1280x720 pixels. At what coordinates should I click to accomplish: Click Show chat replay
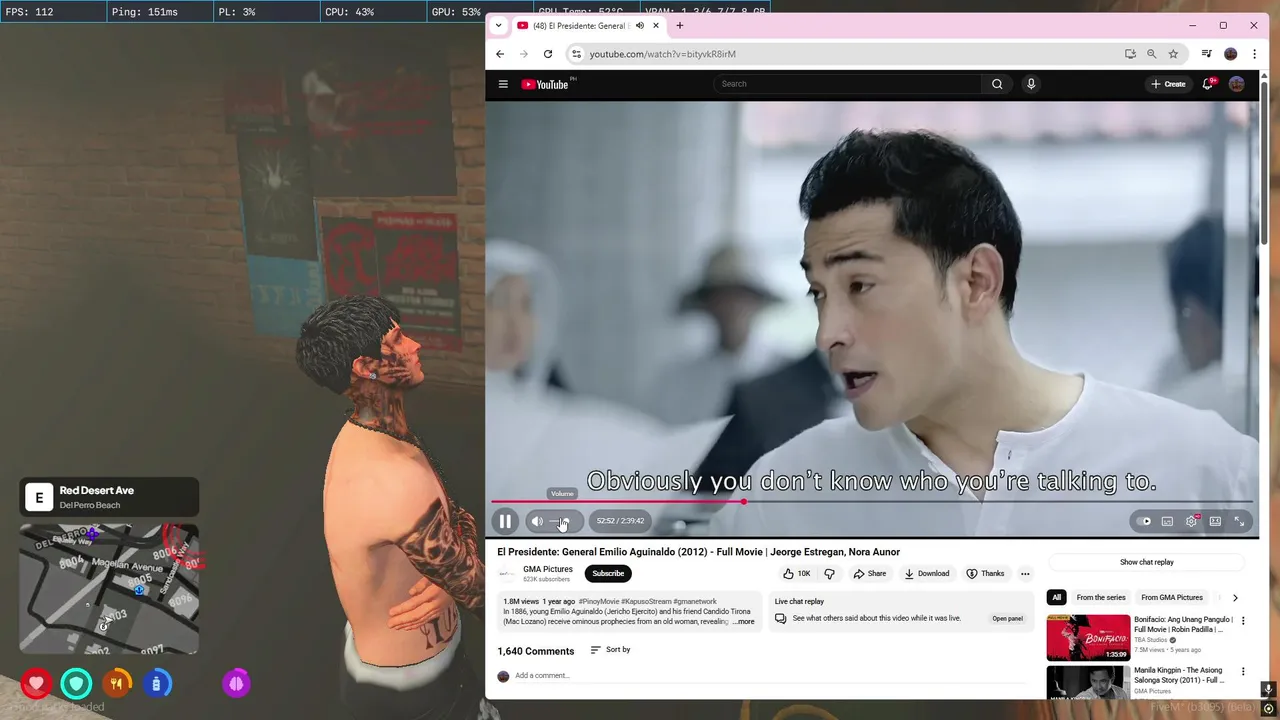coord(1146,562)
